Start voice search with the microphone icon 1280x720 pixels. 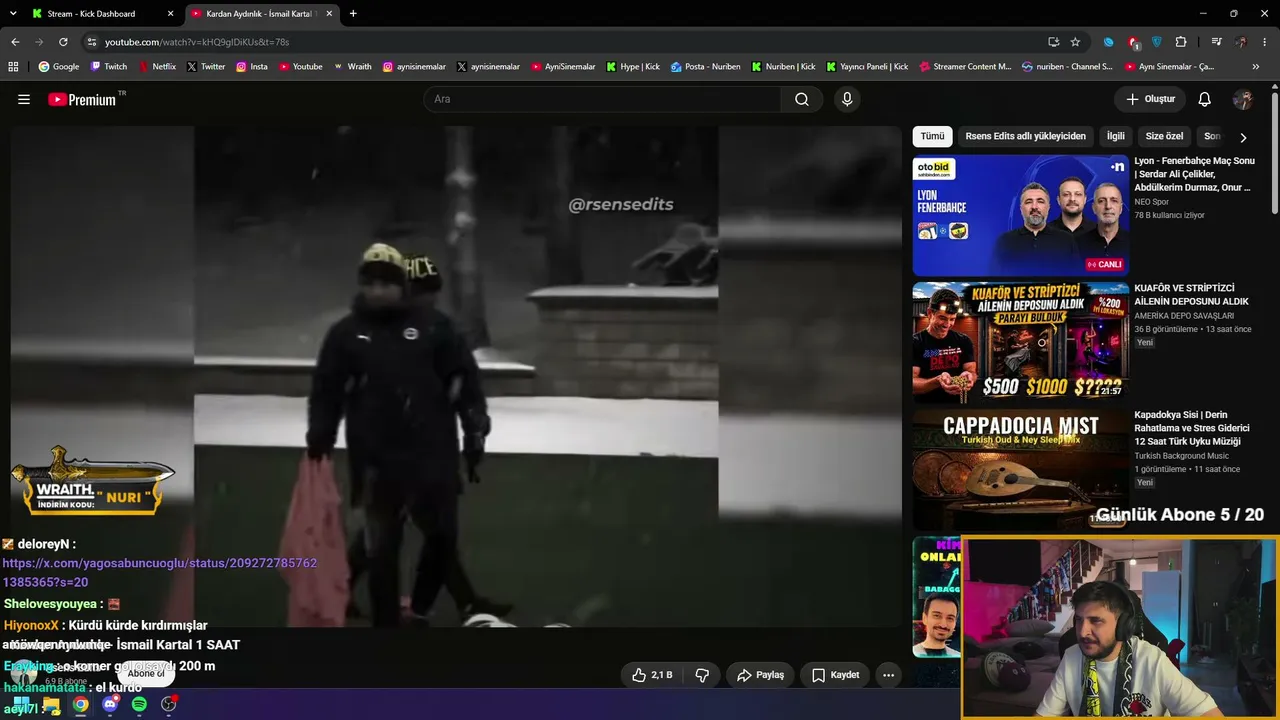847,99
